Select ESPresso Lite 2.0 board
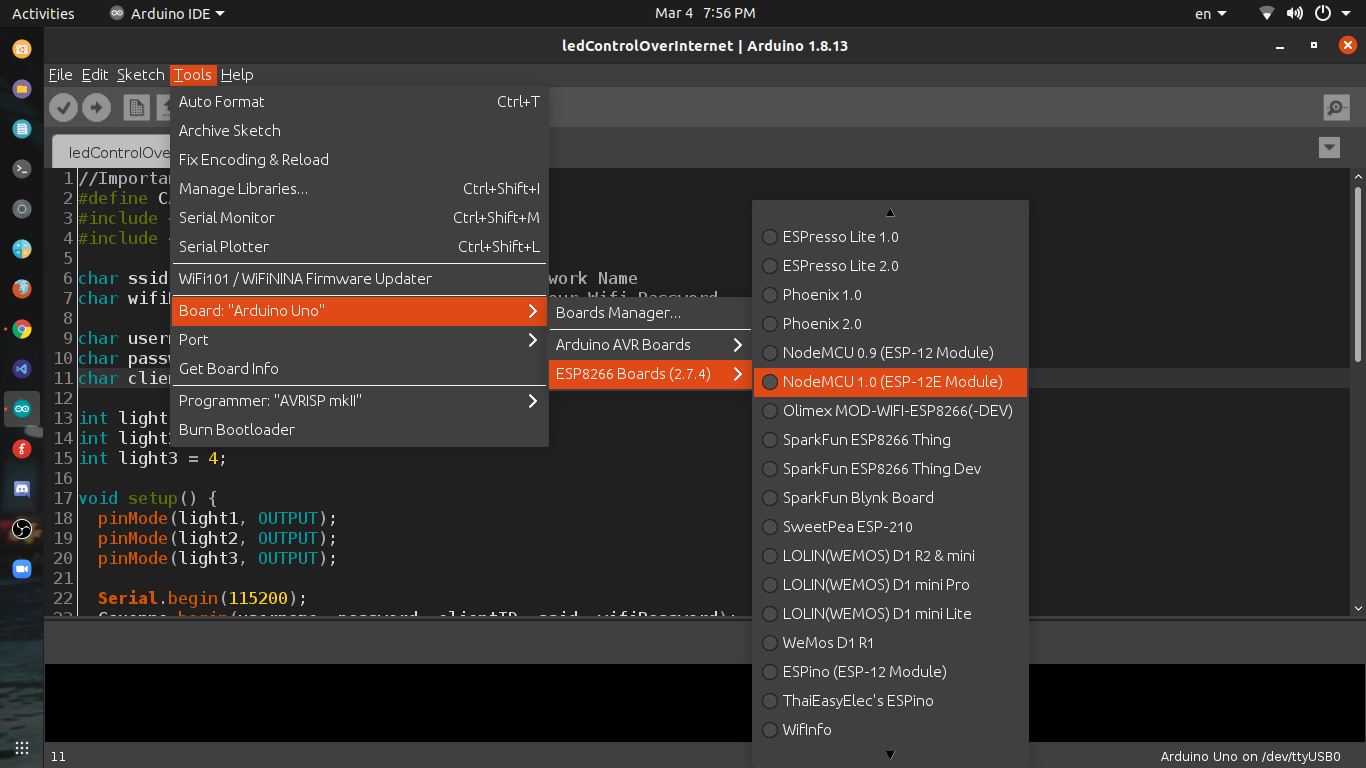Viewport: 1366px width, 768px height. point(890,266)
